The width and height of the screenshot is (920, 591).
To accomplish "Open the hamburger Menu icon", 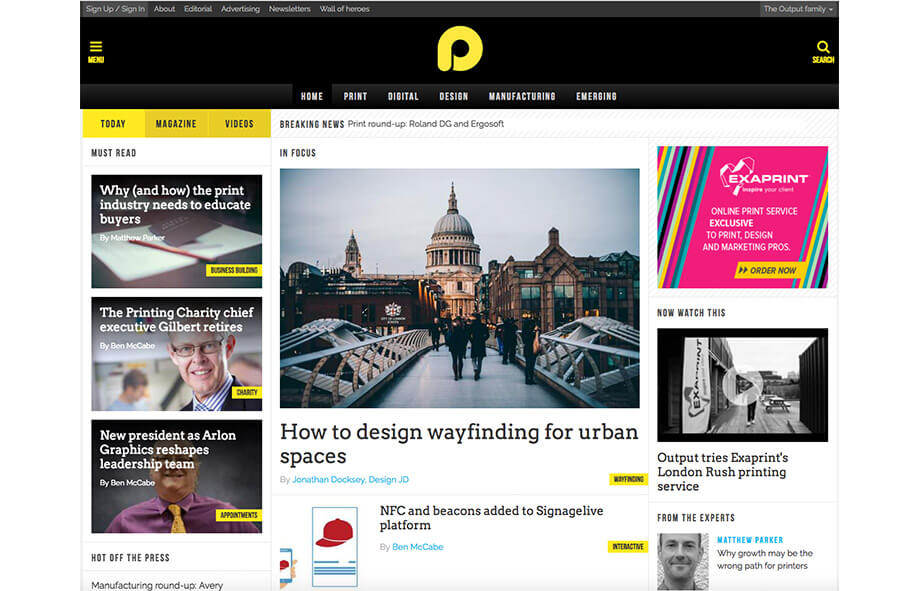I will point(96,52).
